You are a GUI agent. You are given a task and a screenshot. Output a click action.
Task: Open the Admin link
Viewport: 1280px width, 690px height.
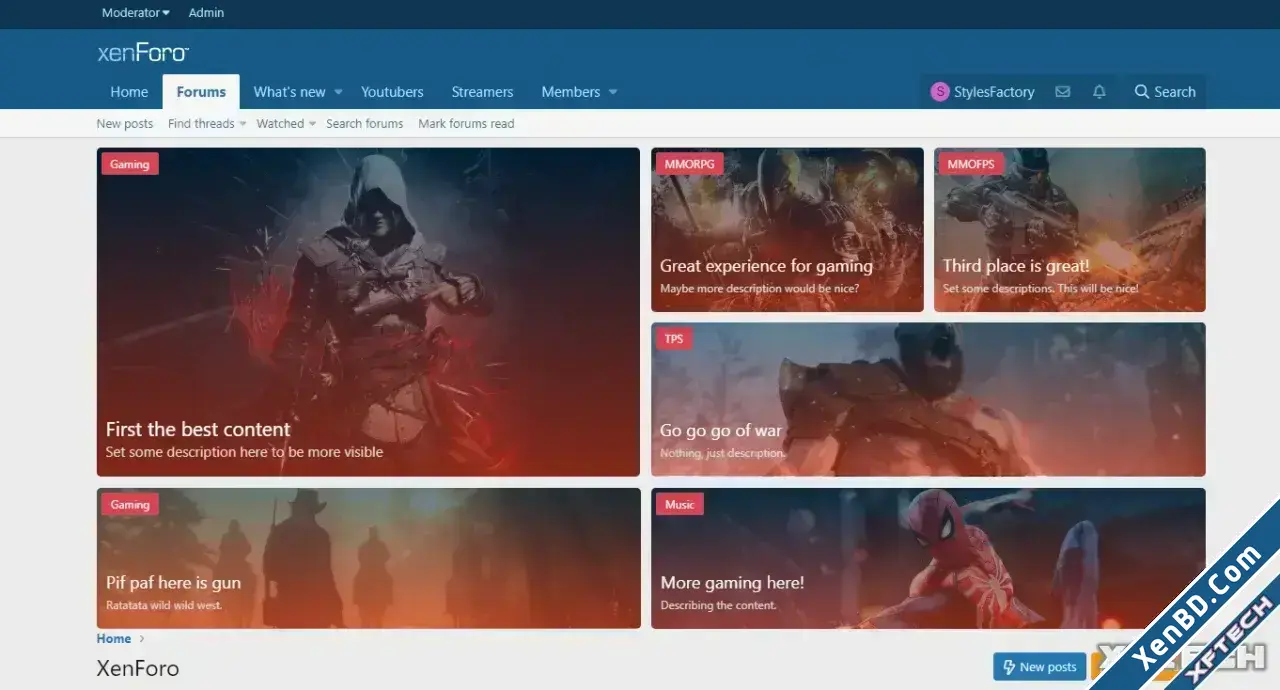(x=206, y=13)
